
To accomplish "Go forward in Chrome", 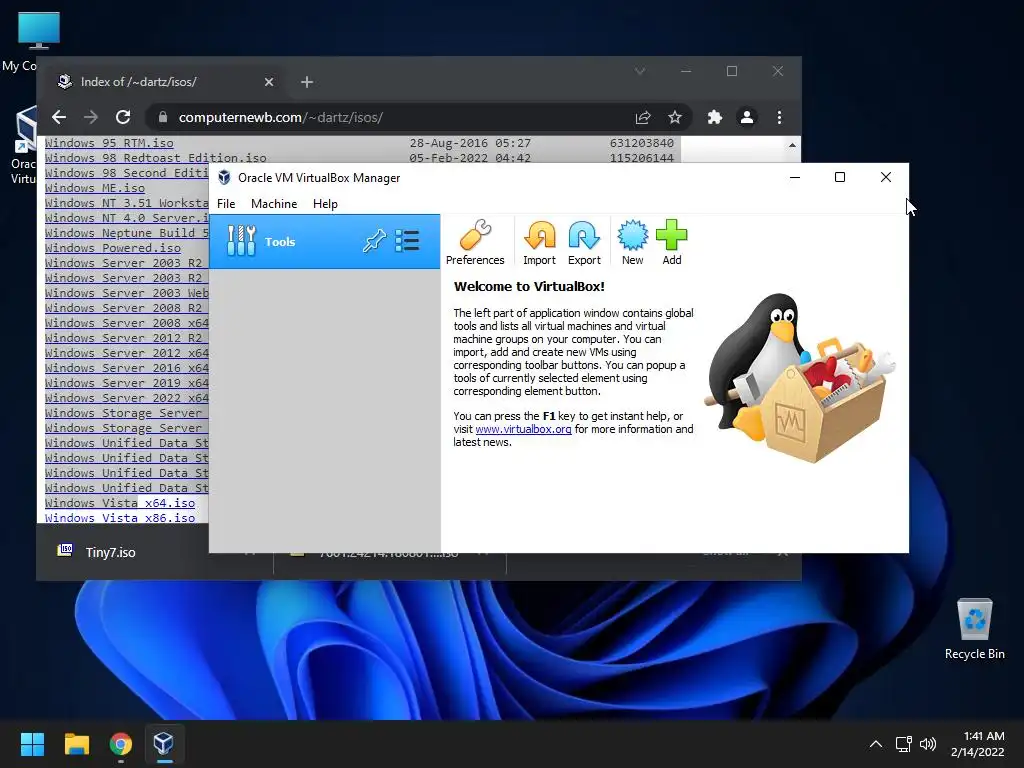I will tap(91, 118).
